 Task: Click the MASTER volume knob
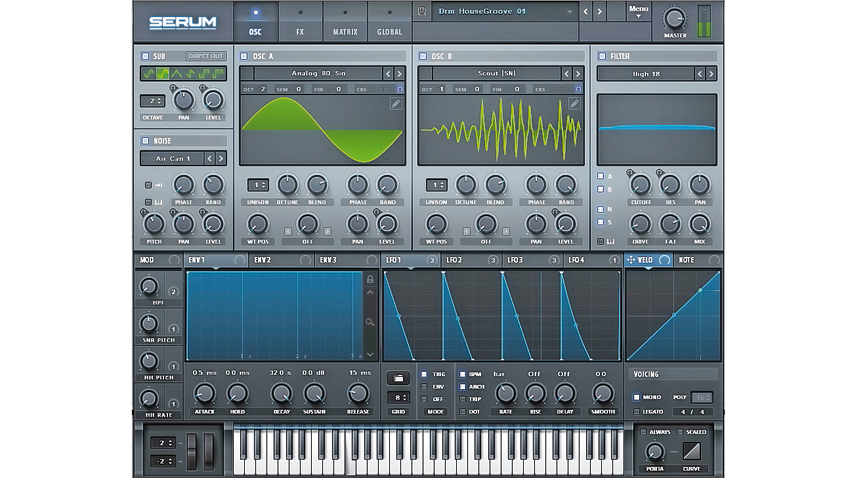click(674, 18)
